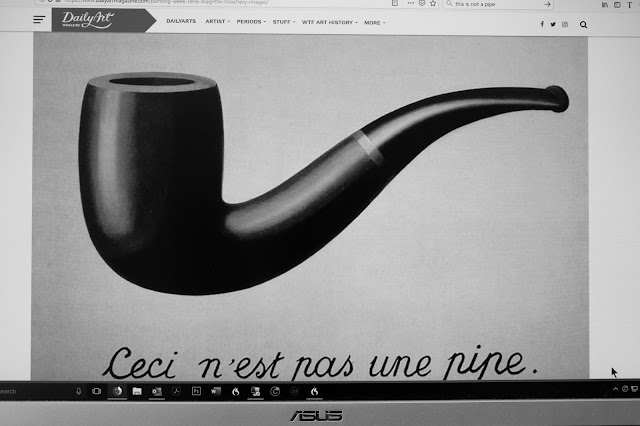Click the search go arrow button
Viewport: 640px width, 426px height.
(547, 4)
